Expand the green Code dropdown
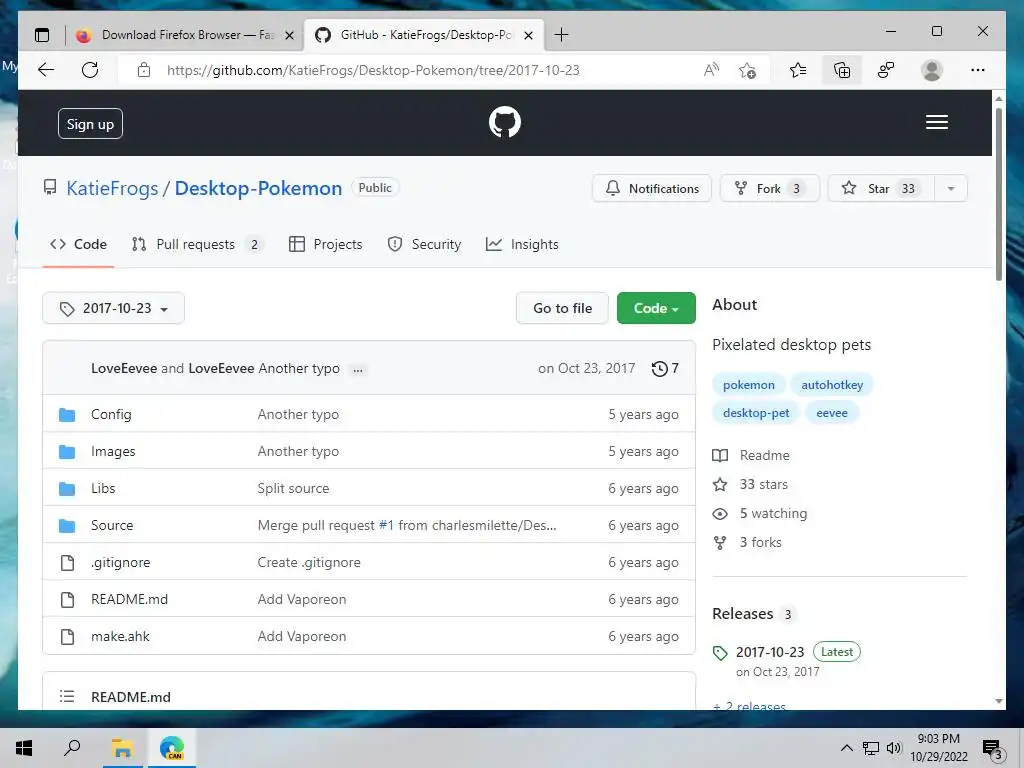Screen dimensions: 1024x768 point(656,308)
